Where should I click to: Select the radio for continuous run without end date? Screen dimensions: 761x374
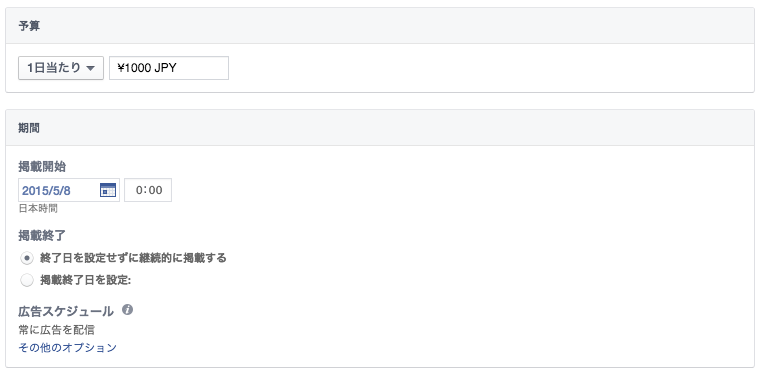27,258
